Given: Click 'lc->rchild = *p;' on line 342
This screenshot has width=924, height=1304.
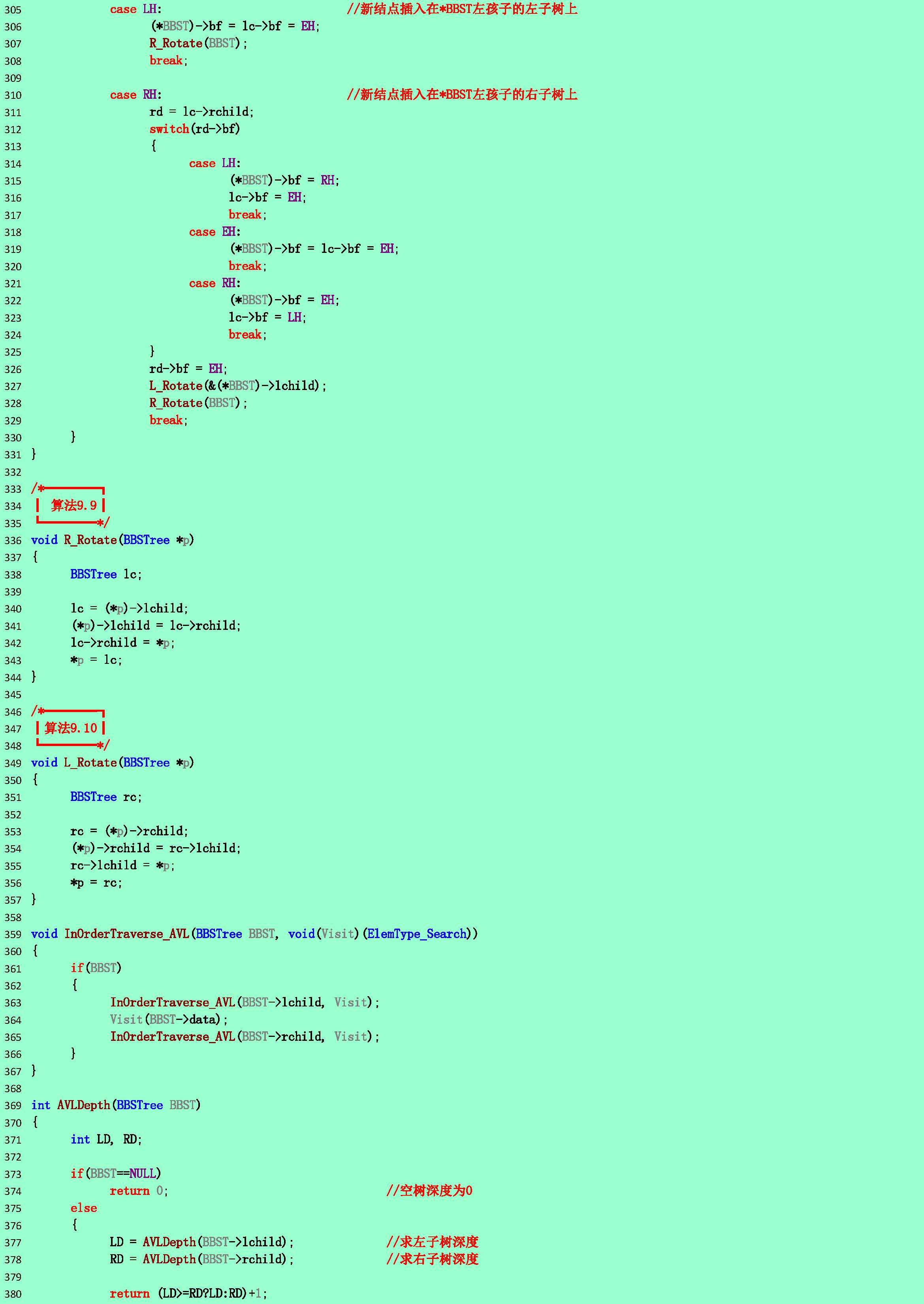Looking at the screenshot, I should point(122,643).
